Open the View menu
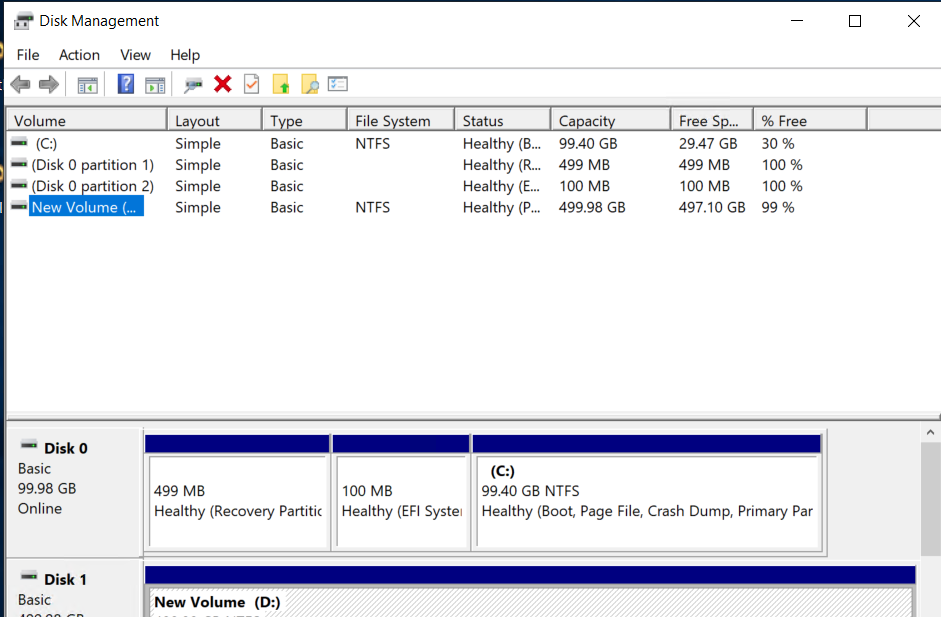The width and height of the screenshot is (941, 617). click(x=135, y=55)
